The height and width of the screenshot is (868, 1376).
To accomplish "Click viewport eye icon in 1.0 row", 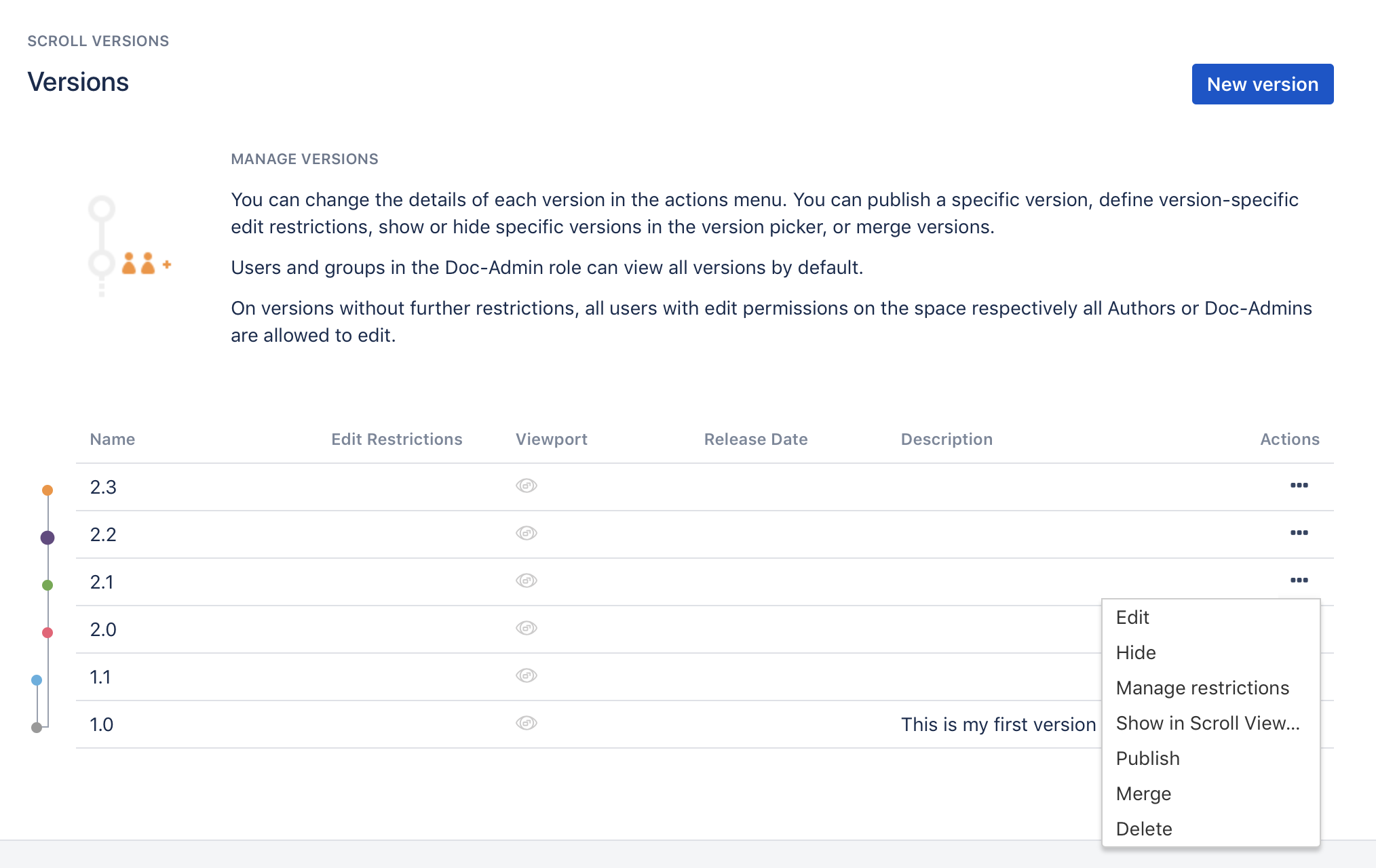I will (x=526, y=723).
